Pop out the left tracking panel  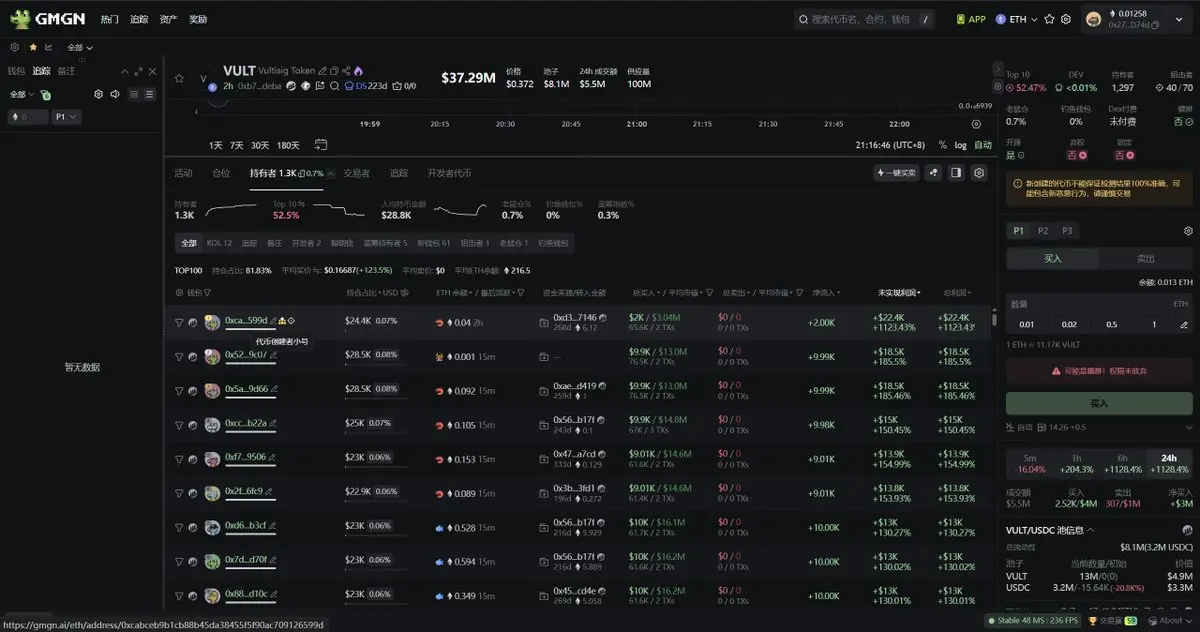pos(139,71)
